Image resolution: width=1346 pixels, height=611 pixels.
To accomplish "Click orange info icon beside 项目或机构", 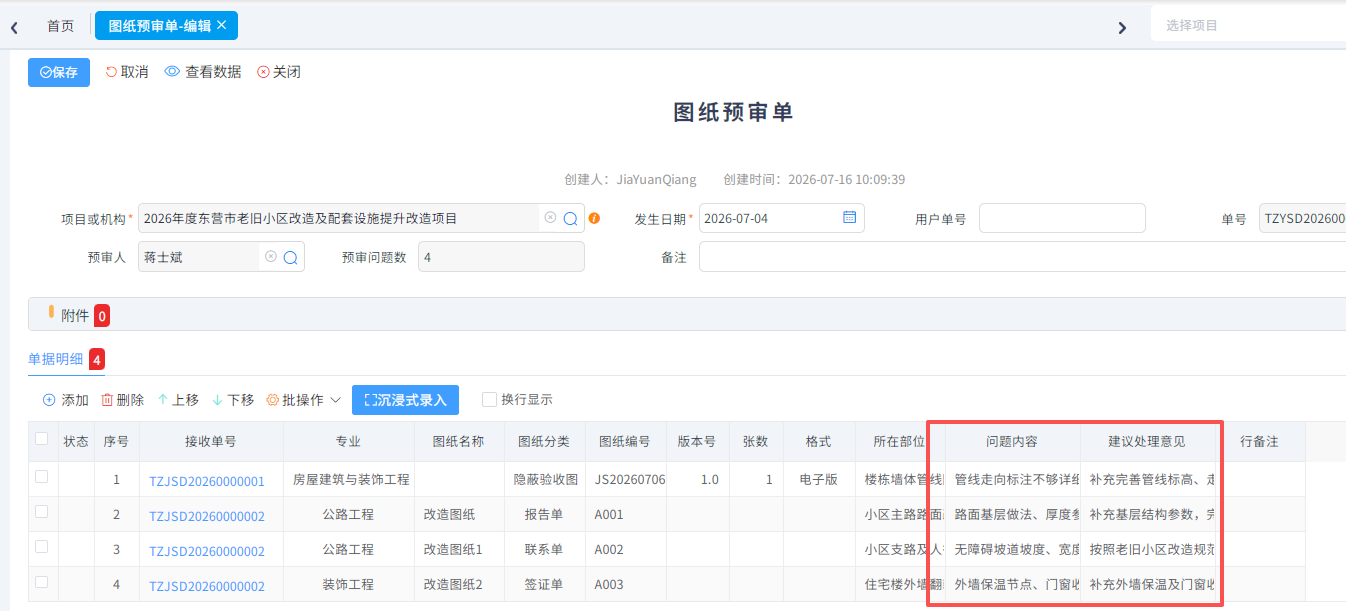I will [594, 218].
